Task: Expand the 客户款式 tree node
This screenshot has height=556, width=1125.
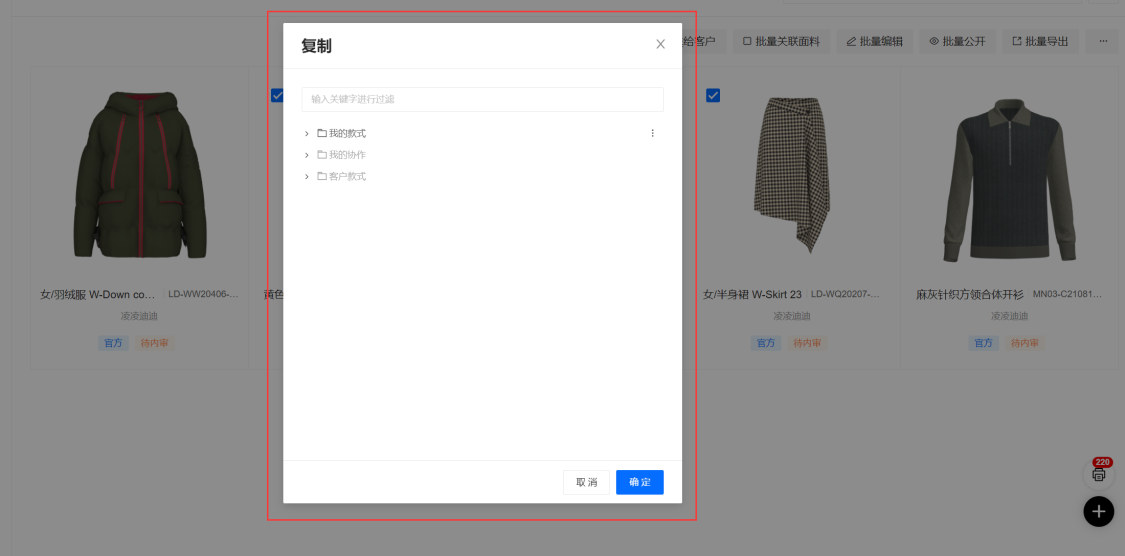Action: pyautogui.click(x=307, y=176)
